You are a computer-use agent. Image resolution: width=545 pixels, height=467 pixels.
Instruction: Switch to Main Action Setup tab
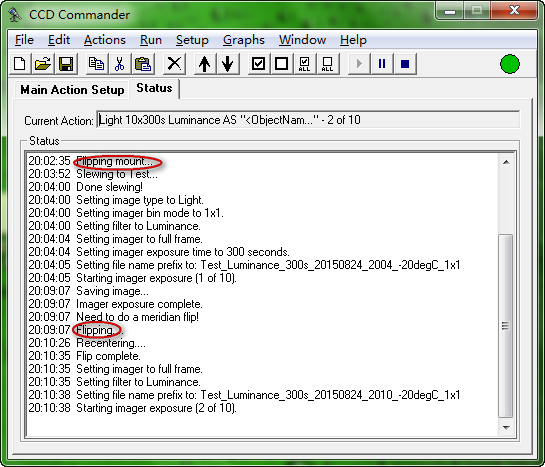[72, 90]
